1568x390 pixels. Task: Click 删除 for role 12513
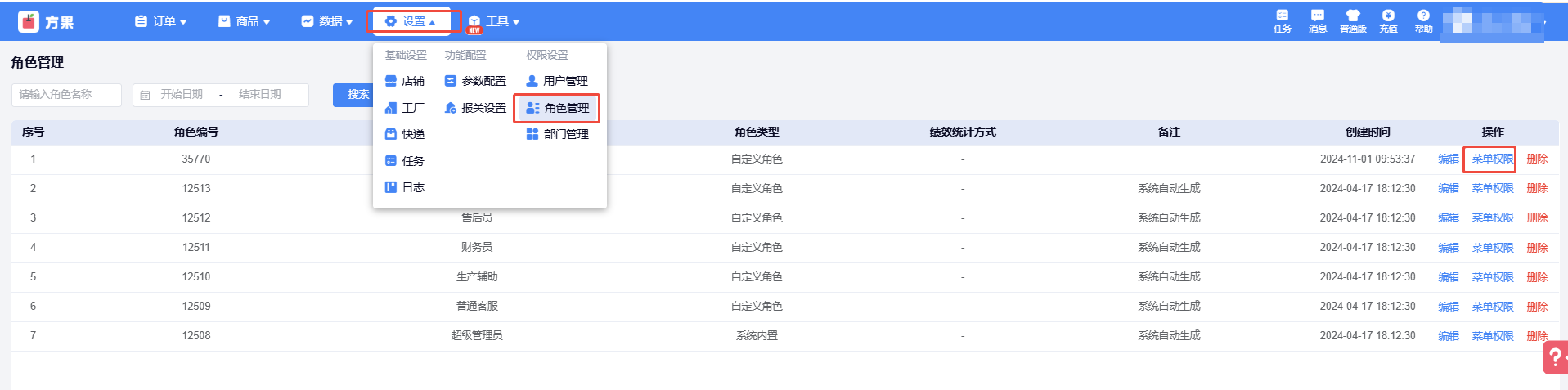coord(1538,188)
